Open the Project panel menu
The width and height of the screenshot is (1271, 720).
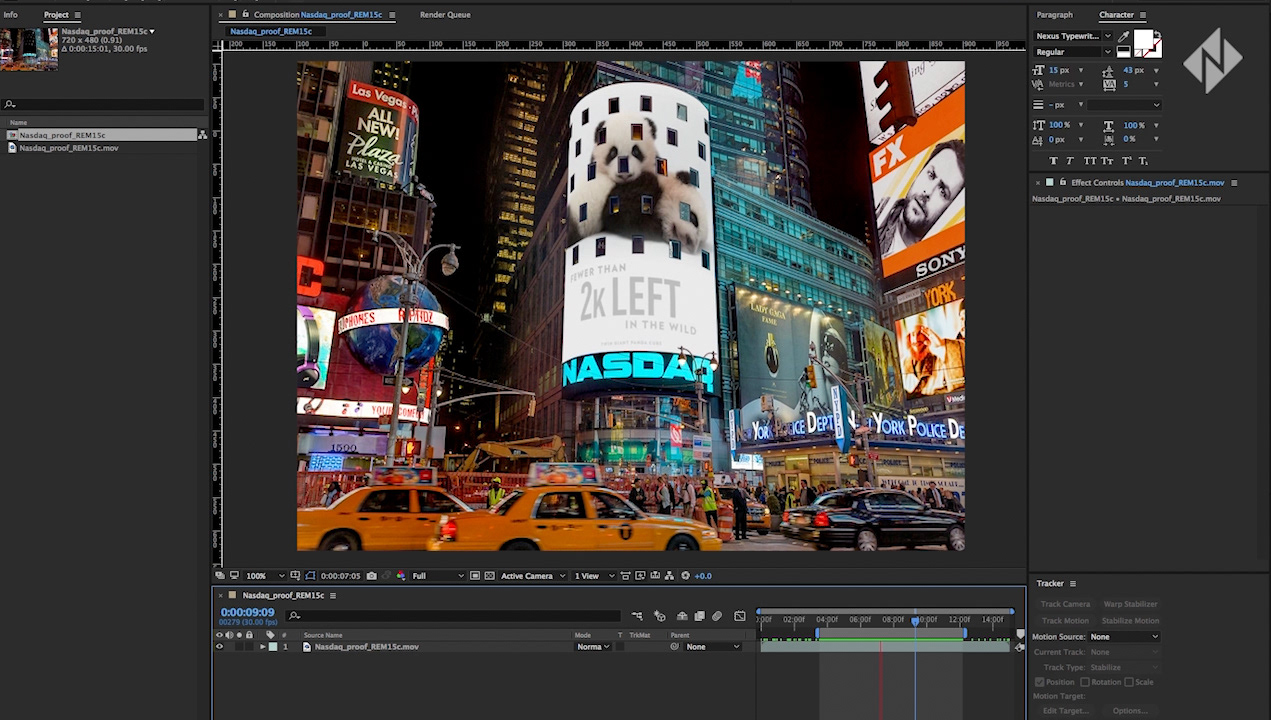78,15
